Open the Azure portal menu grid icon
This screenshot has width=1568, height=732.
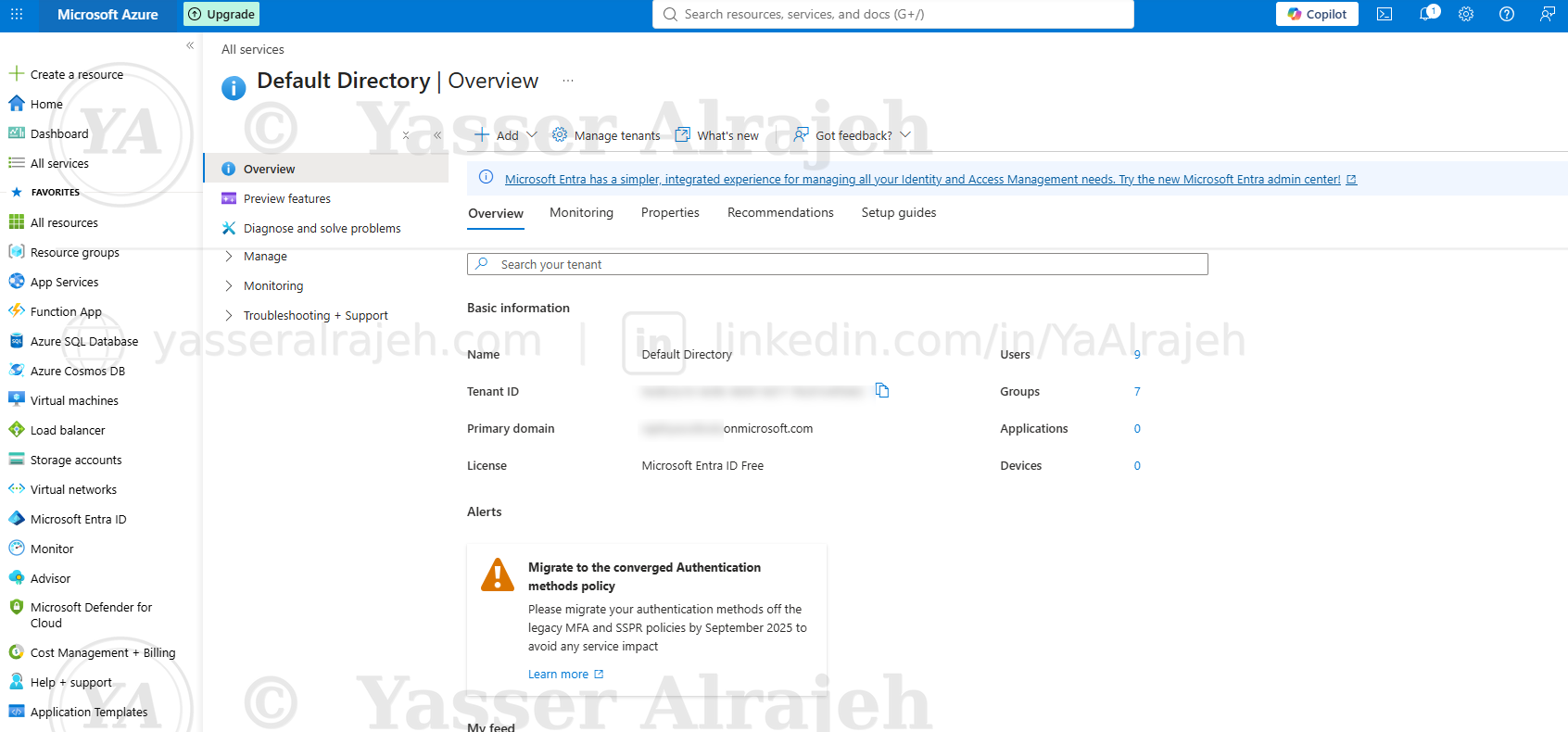pyautogui.click(x=17, y=14)
